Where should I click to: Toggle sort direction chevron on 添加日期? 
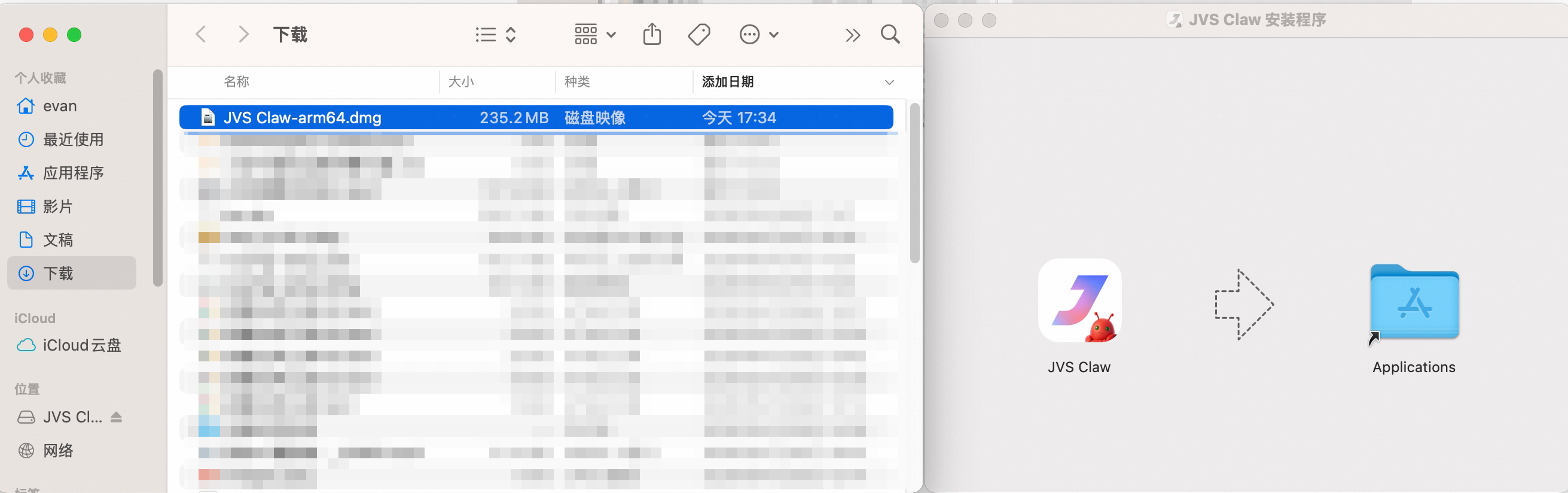click(889, 82)
